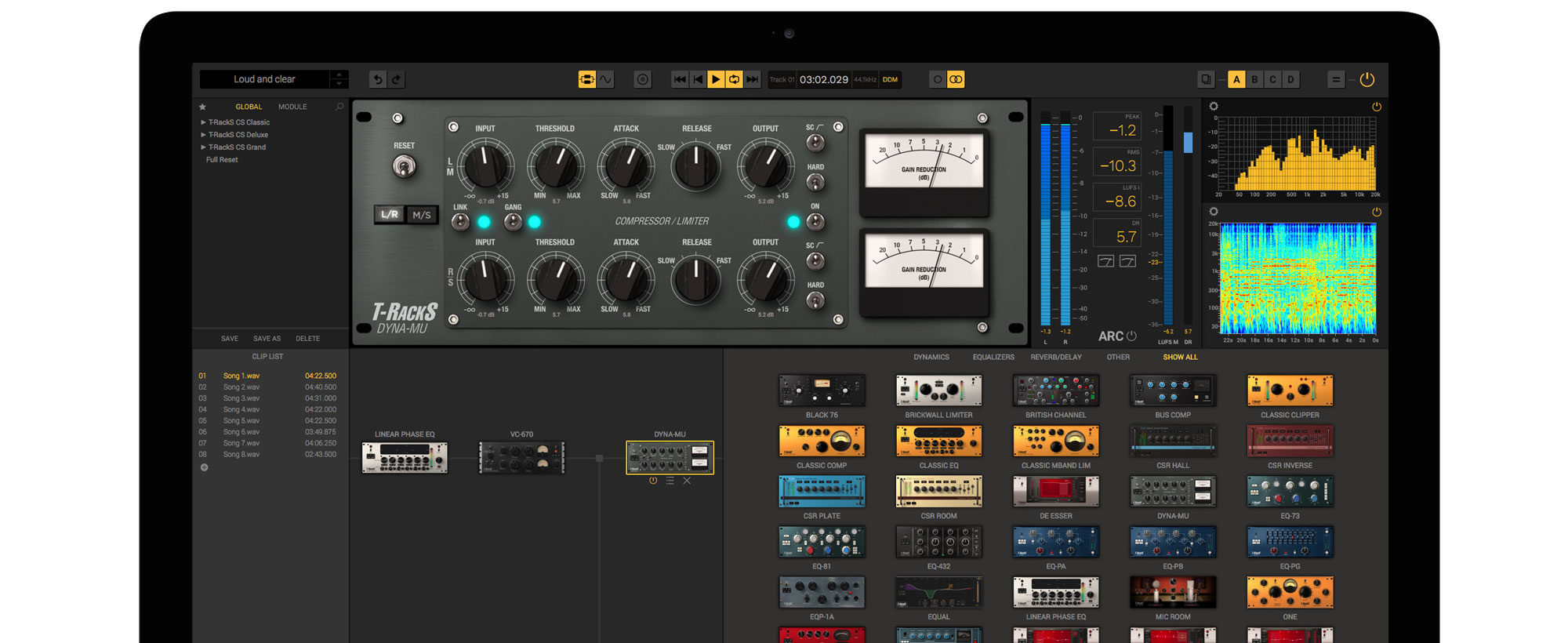Bypass Dyna-Mu via its chain power icon

(653, 481)
